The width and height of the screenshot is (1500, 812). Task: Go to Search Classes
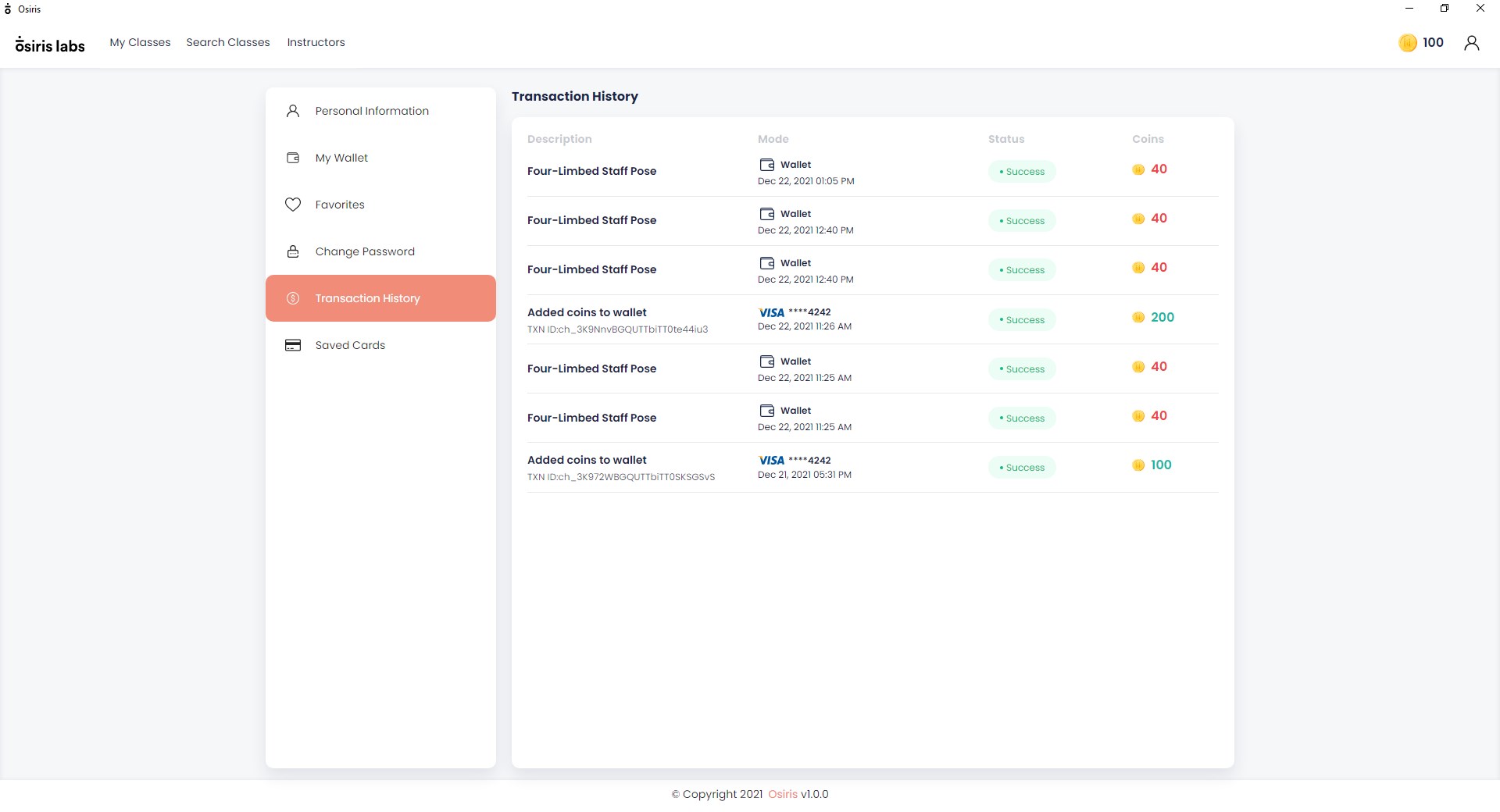point(228,42)
